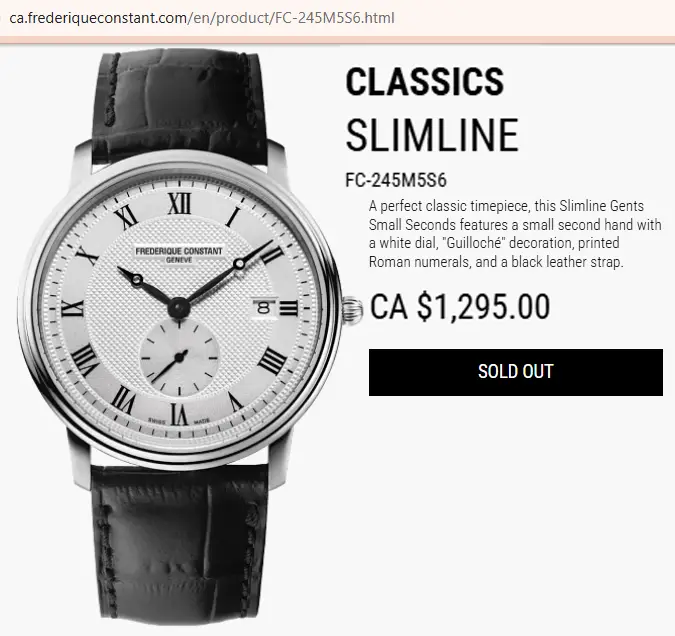Click the center hub of the watch hands
The height and width of the screenshot is (636, 675).
178,307
